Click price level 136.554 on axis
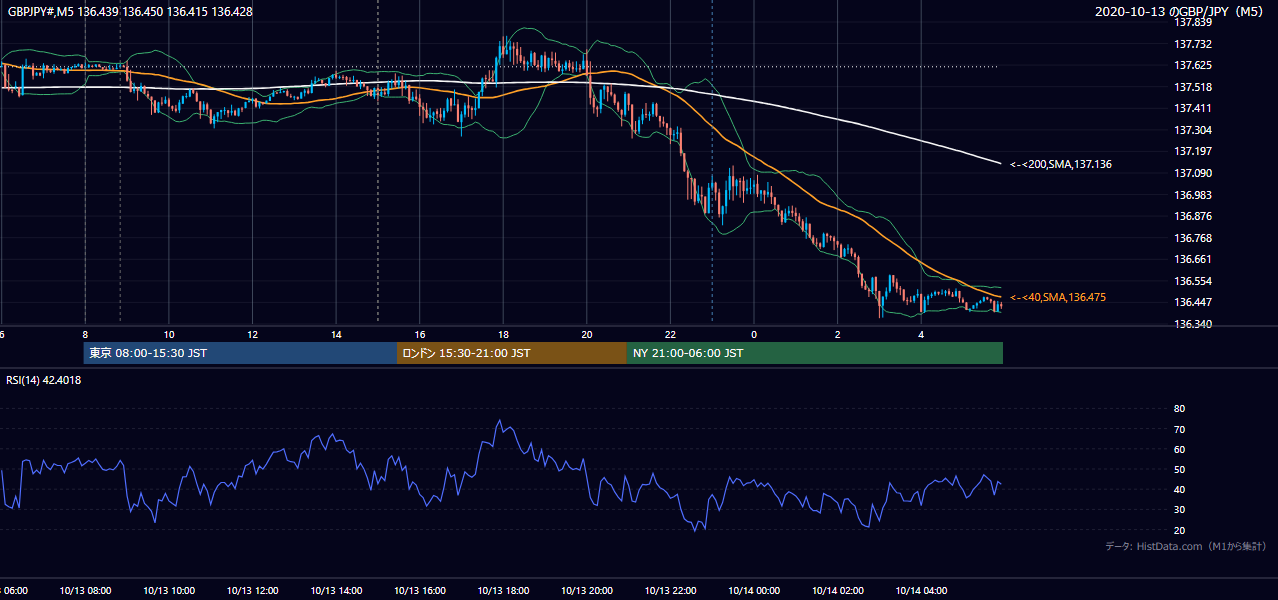1278x600 pixels. pyautogui.click(x=1193, y=281)
